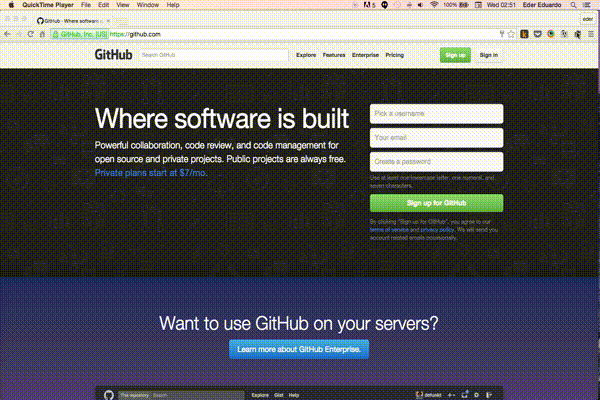
Task: Select the 'GitHub - Where software' tab
Action: (71, 21)
